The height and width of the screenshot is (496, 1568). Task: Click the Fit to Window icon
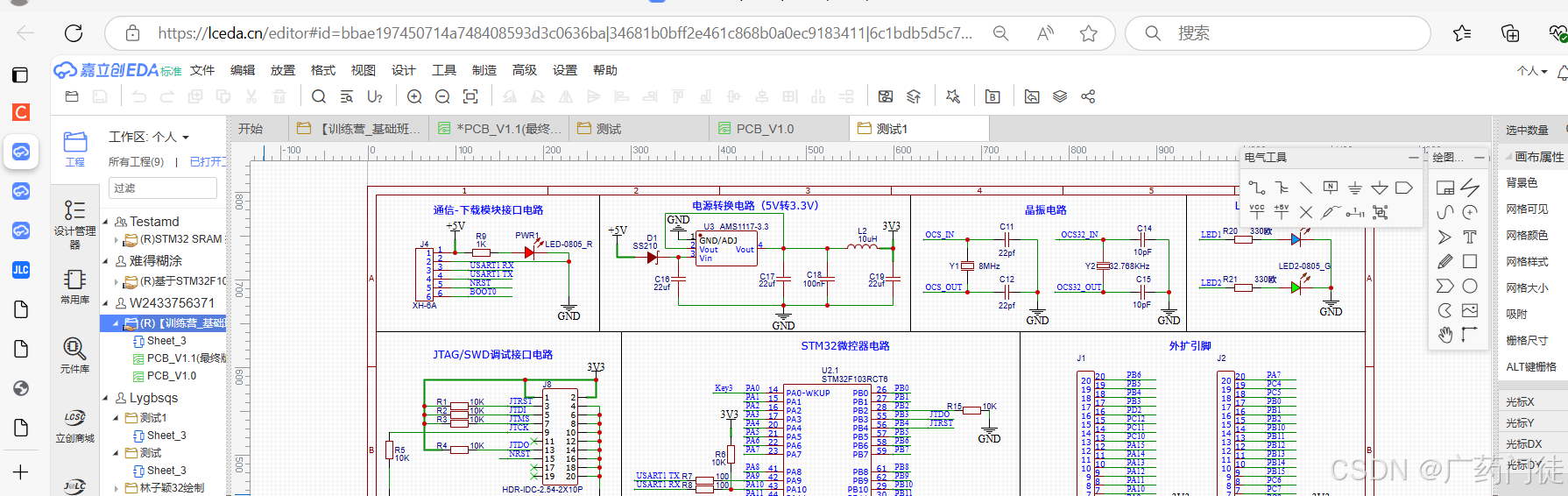pyautogui.click(x=470, y=96)
